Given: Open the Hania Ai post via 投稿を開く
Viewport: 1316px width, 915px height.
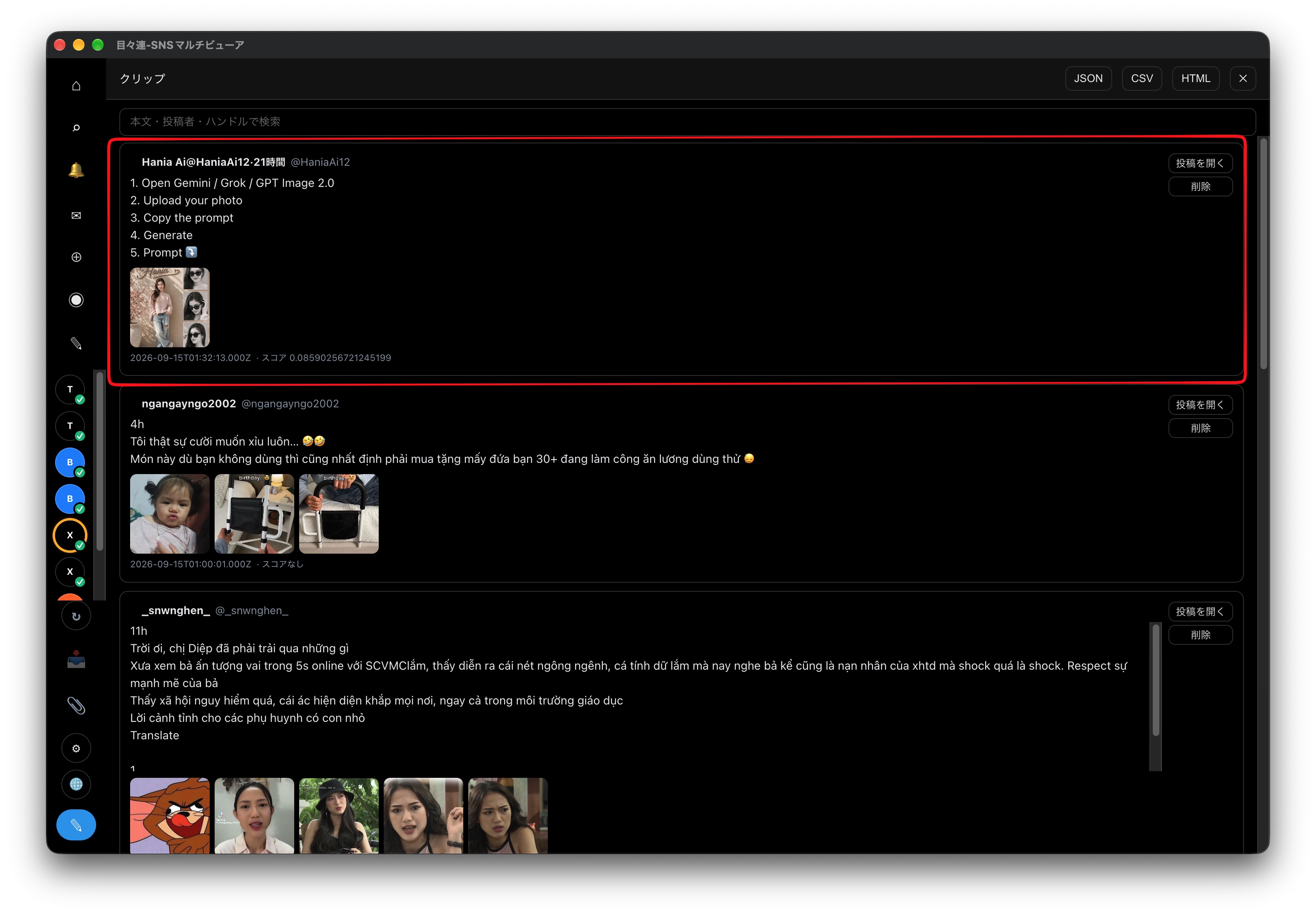Looking at the screenshot, I should click(1200, 163).
